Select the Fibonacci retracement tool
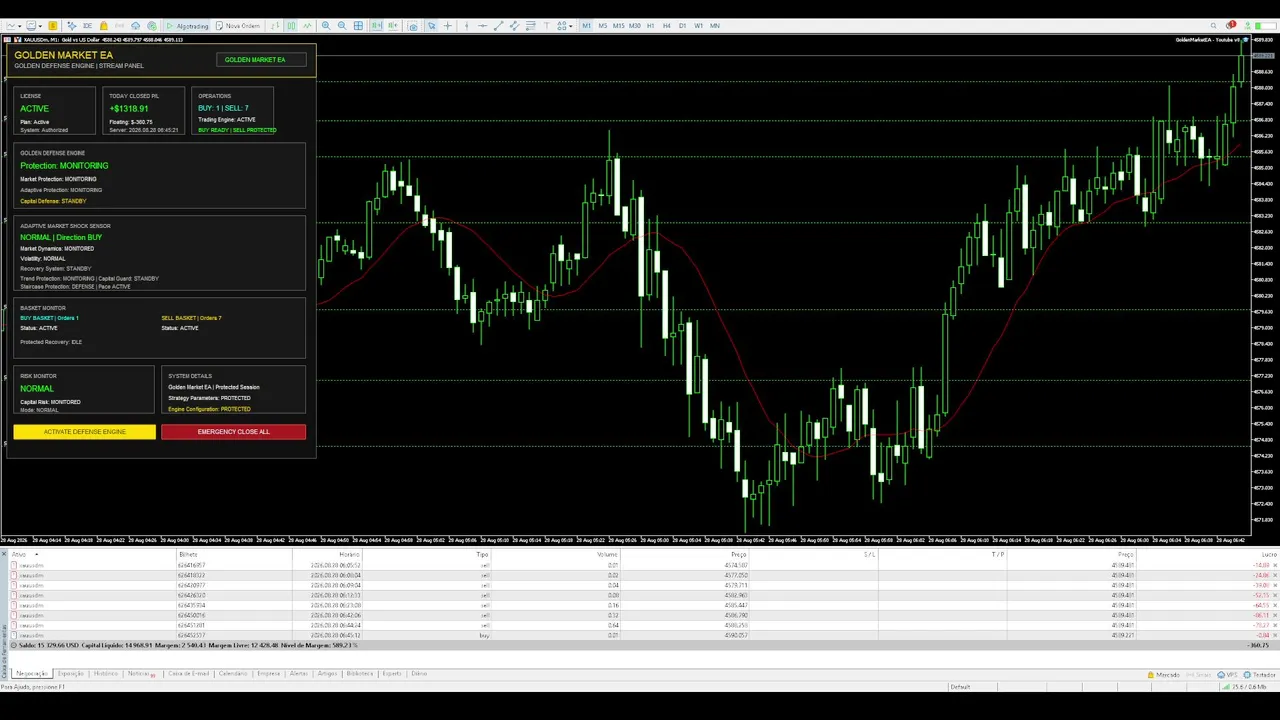1280x720 pixels. coord(531,26)
